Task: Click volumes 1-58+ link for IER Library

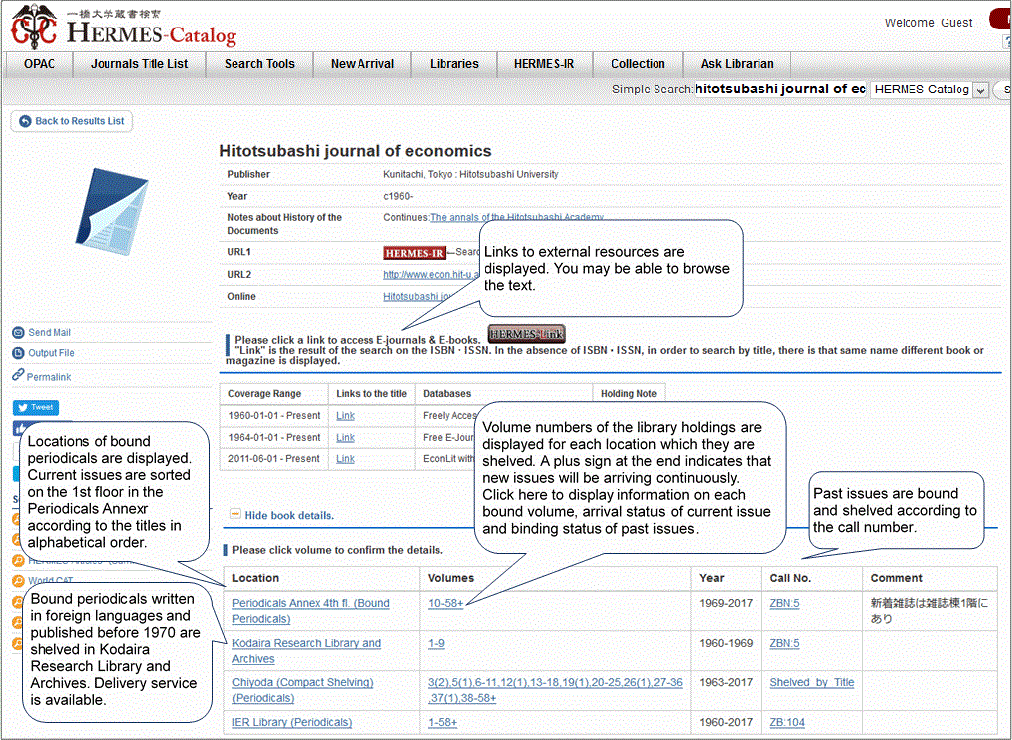Action: coord(442,723)
